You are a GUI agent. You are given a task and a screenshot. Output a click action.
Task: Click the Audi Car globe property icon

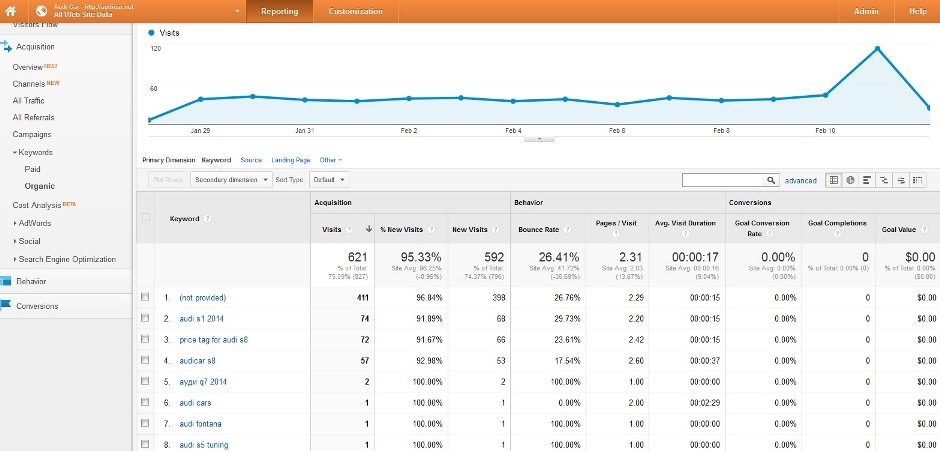(41, 11)
